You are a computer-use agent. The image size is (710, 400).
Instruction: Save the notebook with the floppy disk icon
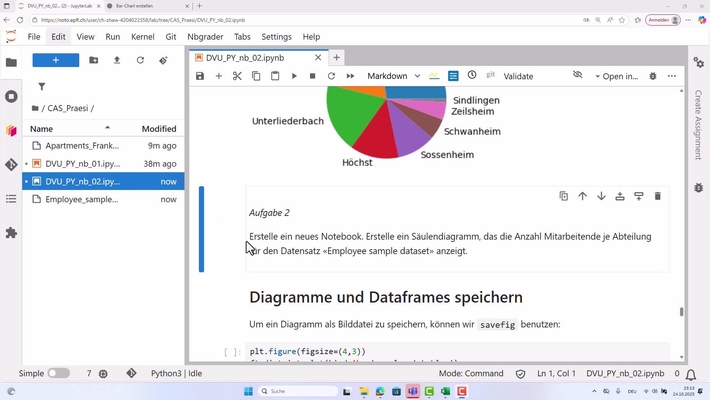click(200, 76)
